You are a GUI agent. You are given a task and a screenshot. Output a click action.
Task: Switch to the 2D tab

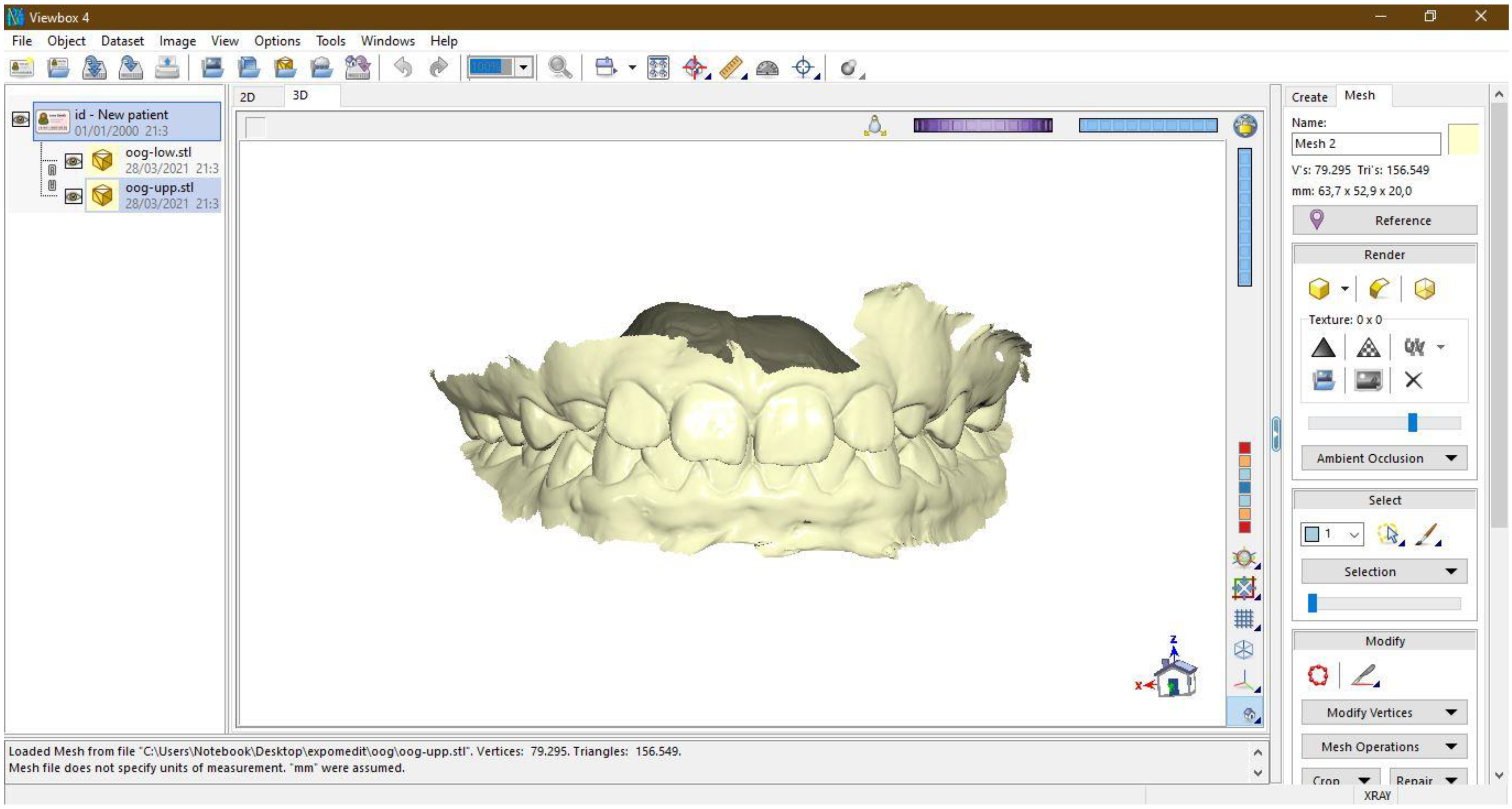pos(248,97)
